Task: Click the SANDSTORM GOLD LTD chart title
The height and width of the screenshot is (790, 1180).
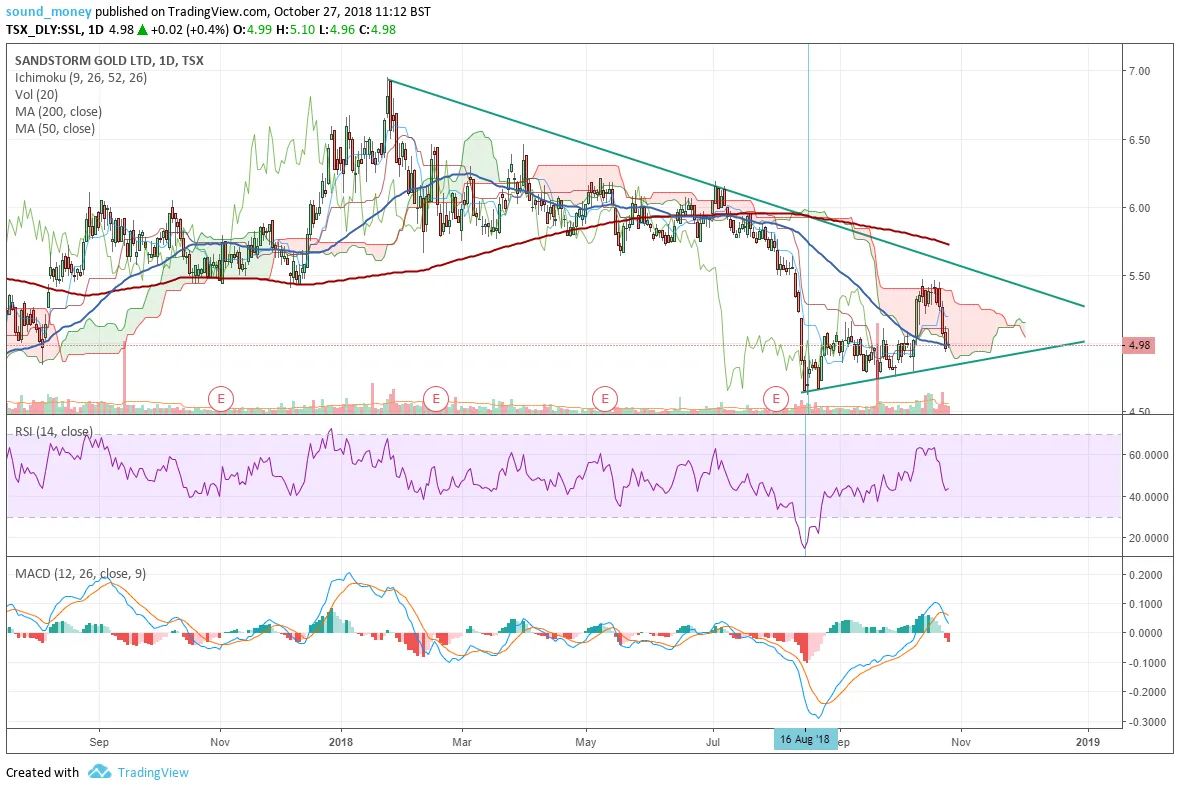Action: point(109,60)
